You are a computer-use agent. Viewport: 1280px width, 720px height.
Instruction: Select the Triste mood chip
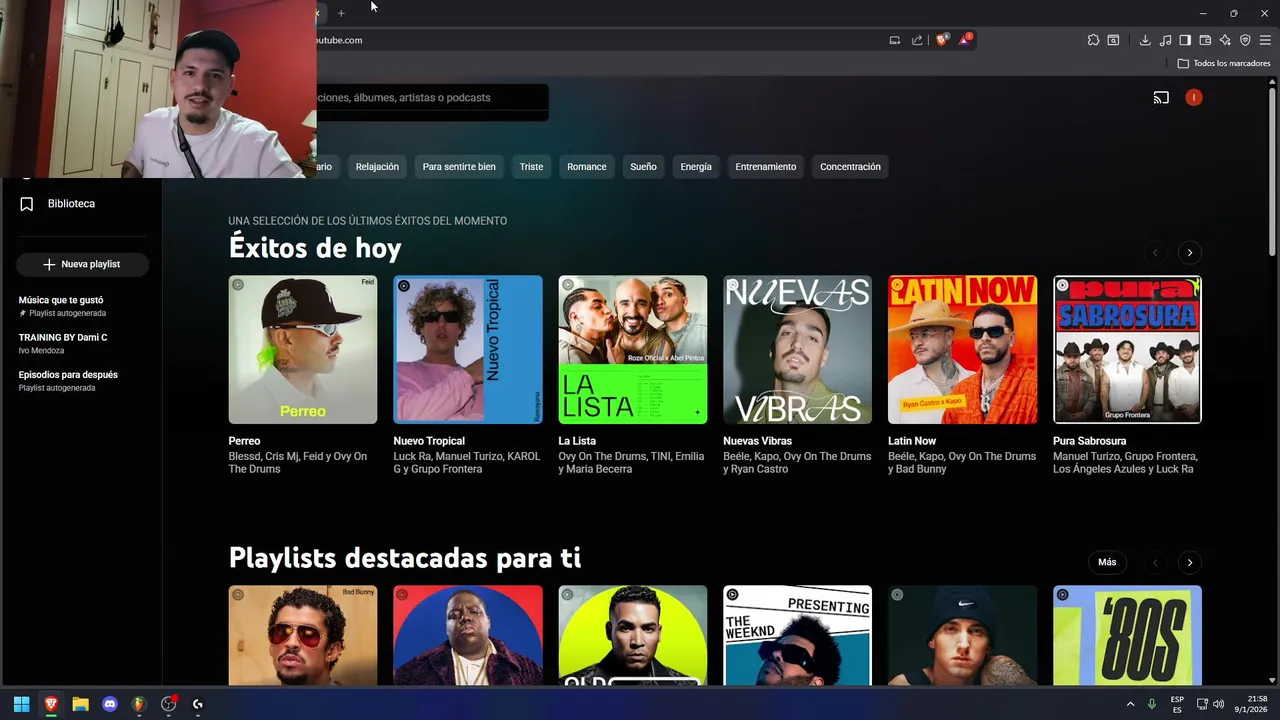(531, 167)
